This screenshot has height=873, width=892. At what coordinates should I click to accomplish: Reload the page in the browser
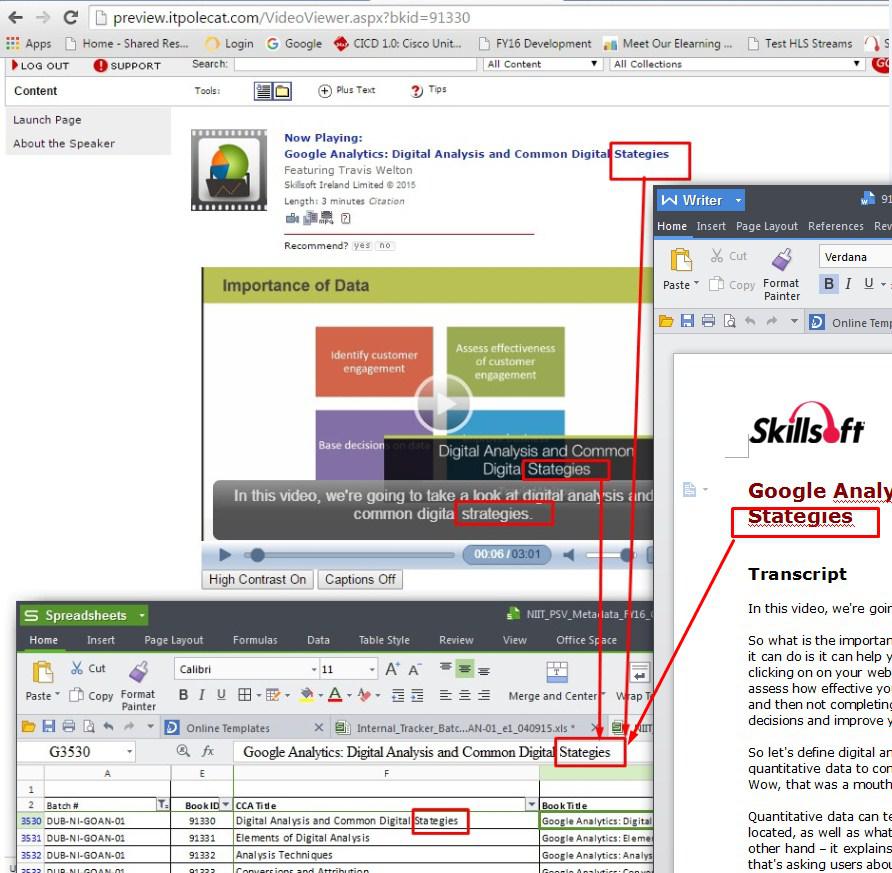71,17
